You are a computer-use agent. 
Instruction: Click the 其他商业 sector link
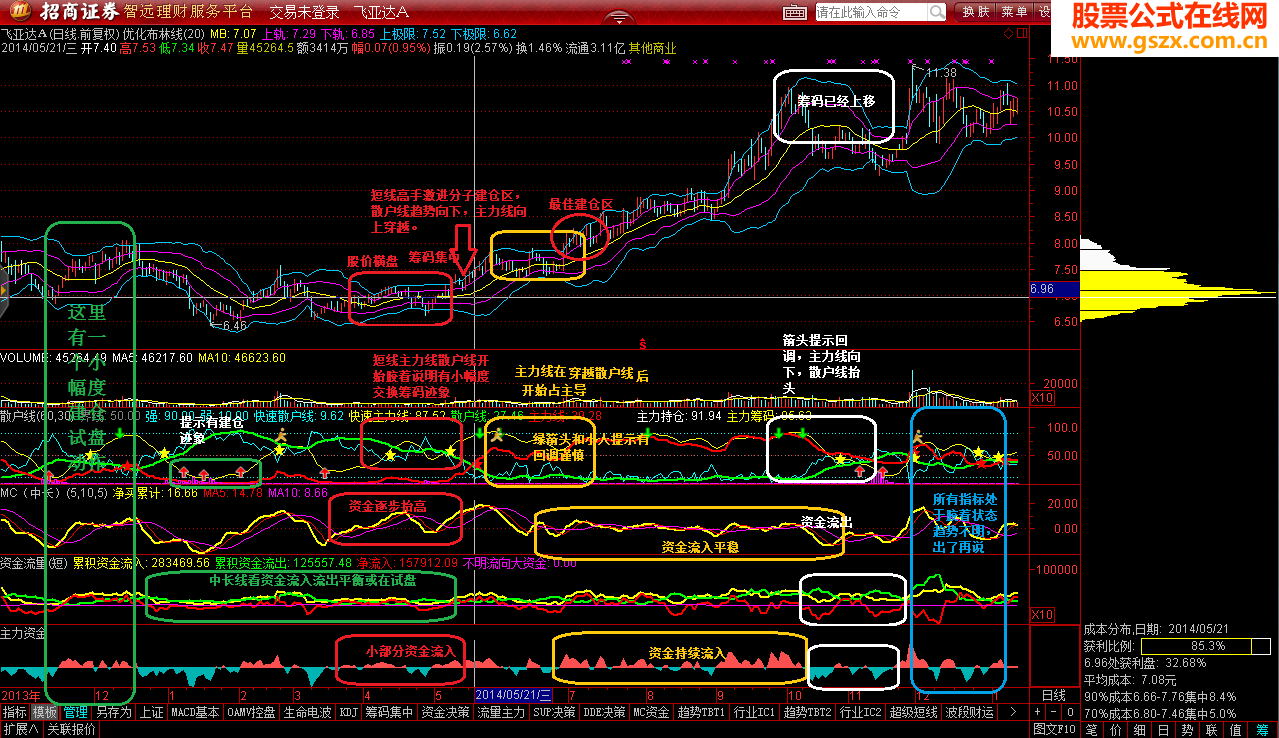(x=650, y=47)
